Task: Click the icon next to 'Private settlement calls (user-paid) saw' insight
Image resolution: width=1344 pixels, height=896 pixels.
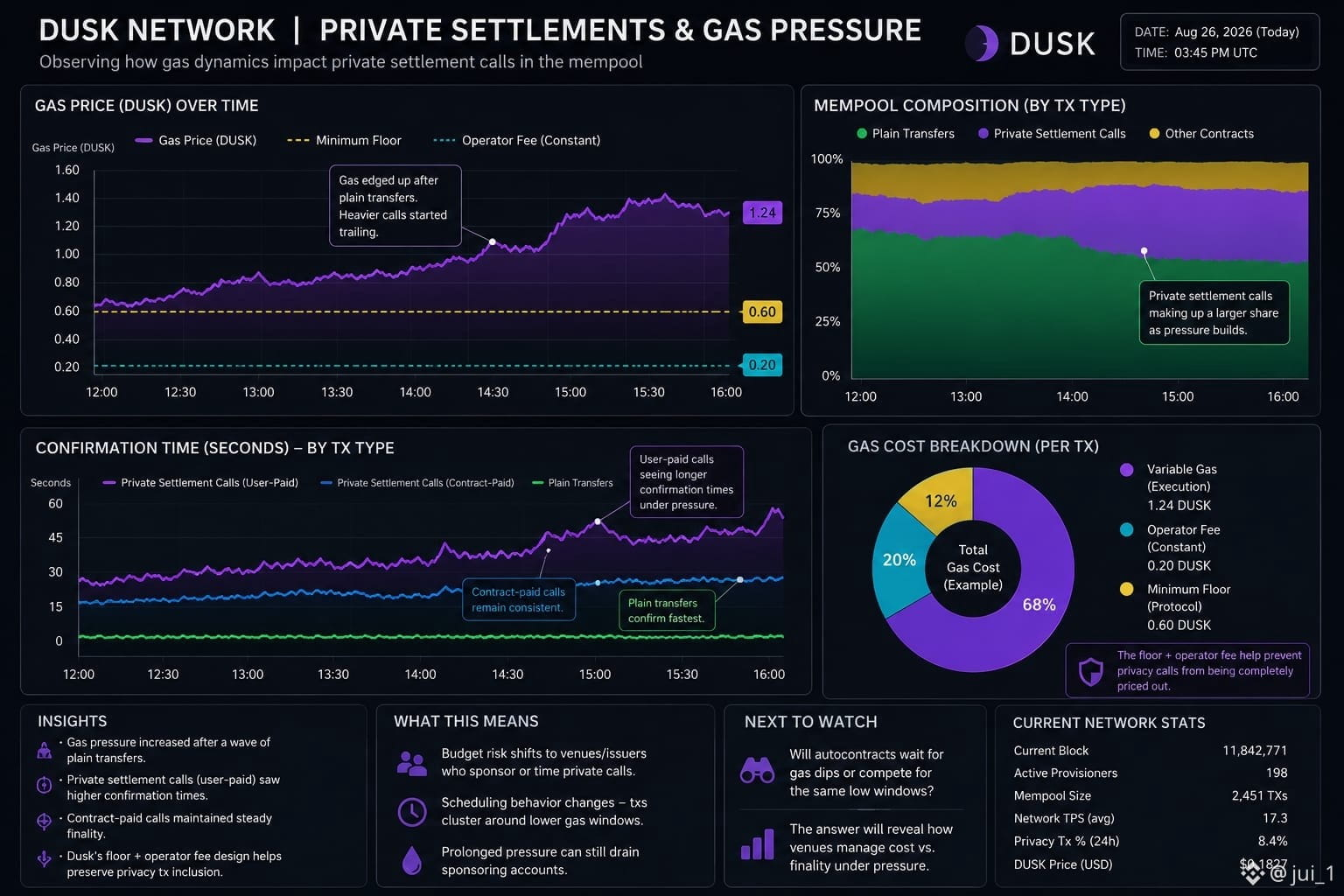Action: pos(45,785)
